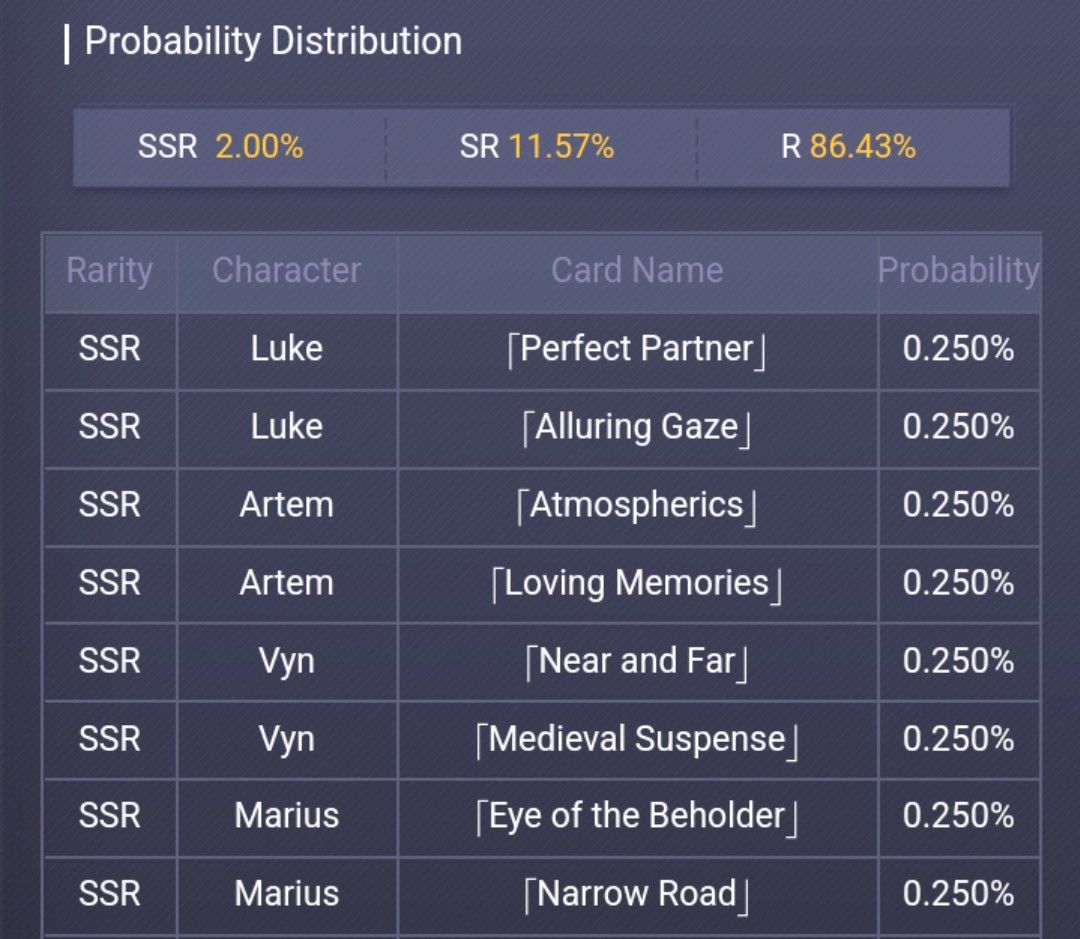Select the SSR 2.00% rate summary cell
This screenshot has height=939, width=1080.
(x=227, y=146)
